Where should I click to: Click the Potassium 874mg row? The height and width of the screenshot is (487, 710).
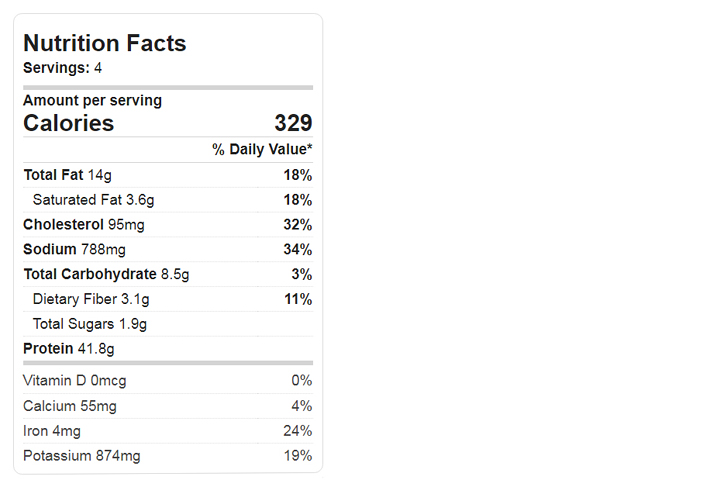click(x=168, y=456)
